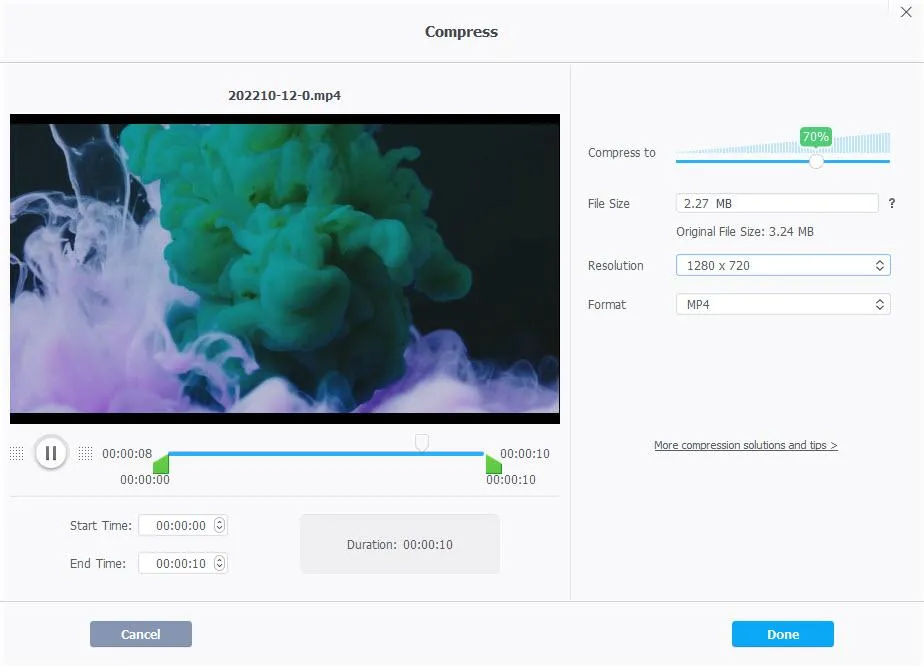Click the playhead marker above the trim bar
The height and width of the screenshot is (666, 924).
(x=422, y=441)
